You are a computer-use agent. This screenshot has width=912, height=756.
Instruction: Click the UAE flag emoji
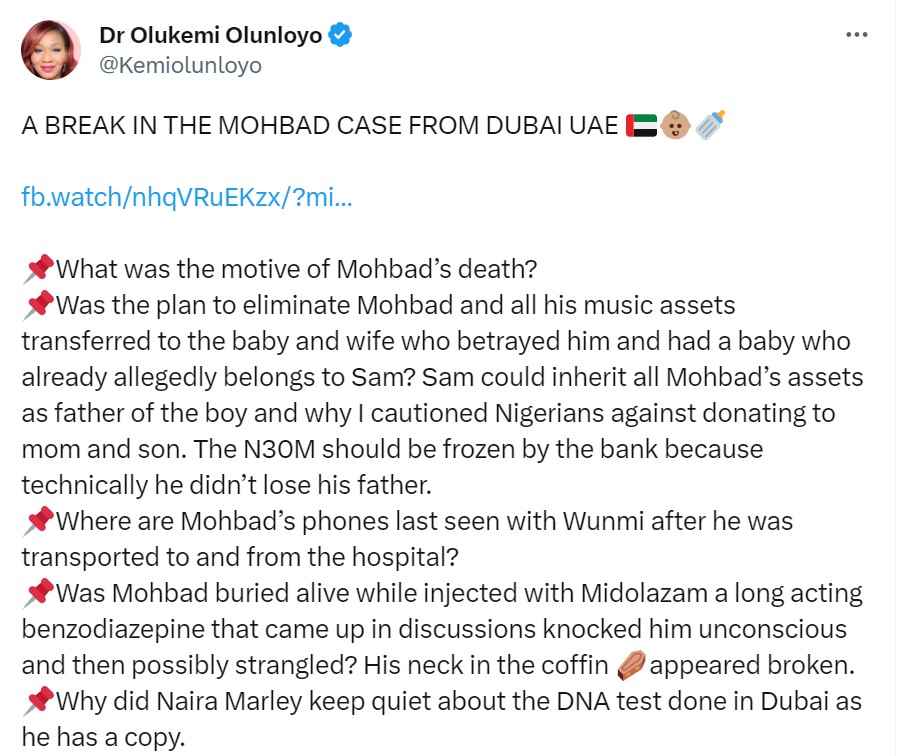tap(641, 125)
